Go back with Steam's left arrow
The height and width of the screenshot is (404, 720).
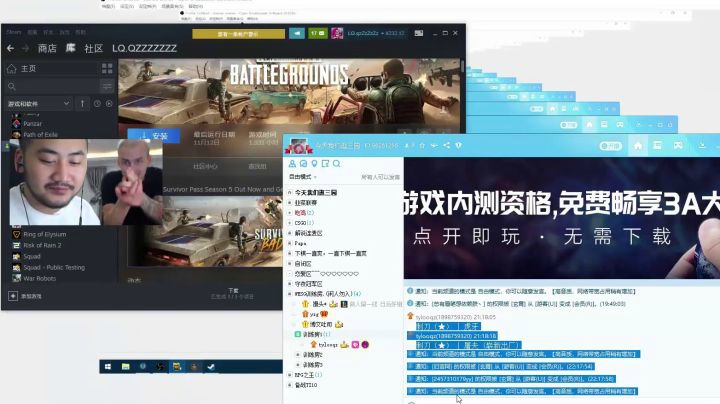coord(11,48)
